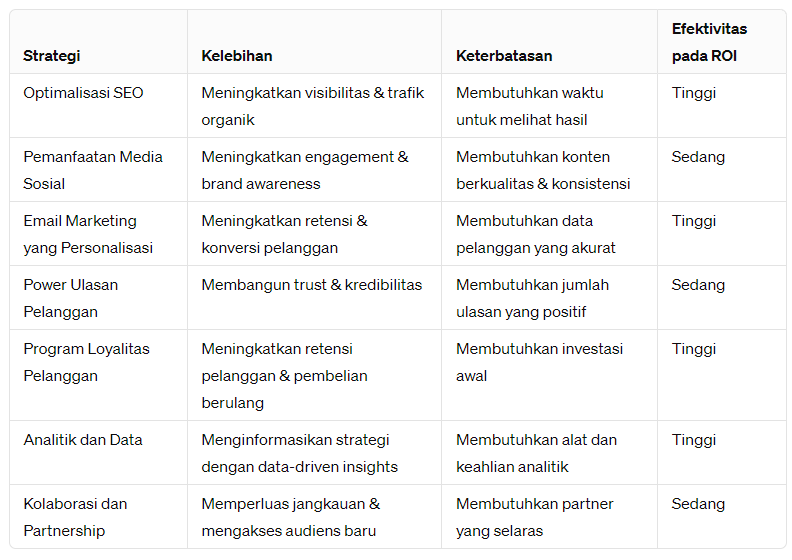Select "Membangun trust & kredibilitas" cell
Image resolution: width=792 pixels, height=560 pixels.
coord(312,285)
